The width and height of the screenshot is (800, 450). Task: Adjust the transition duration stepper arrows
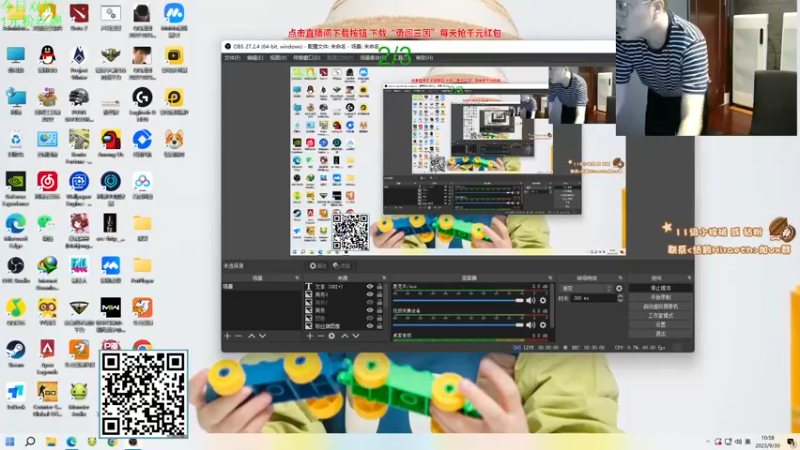click(620, 298)
